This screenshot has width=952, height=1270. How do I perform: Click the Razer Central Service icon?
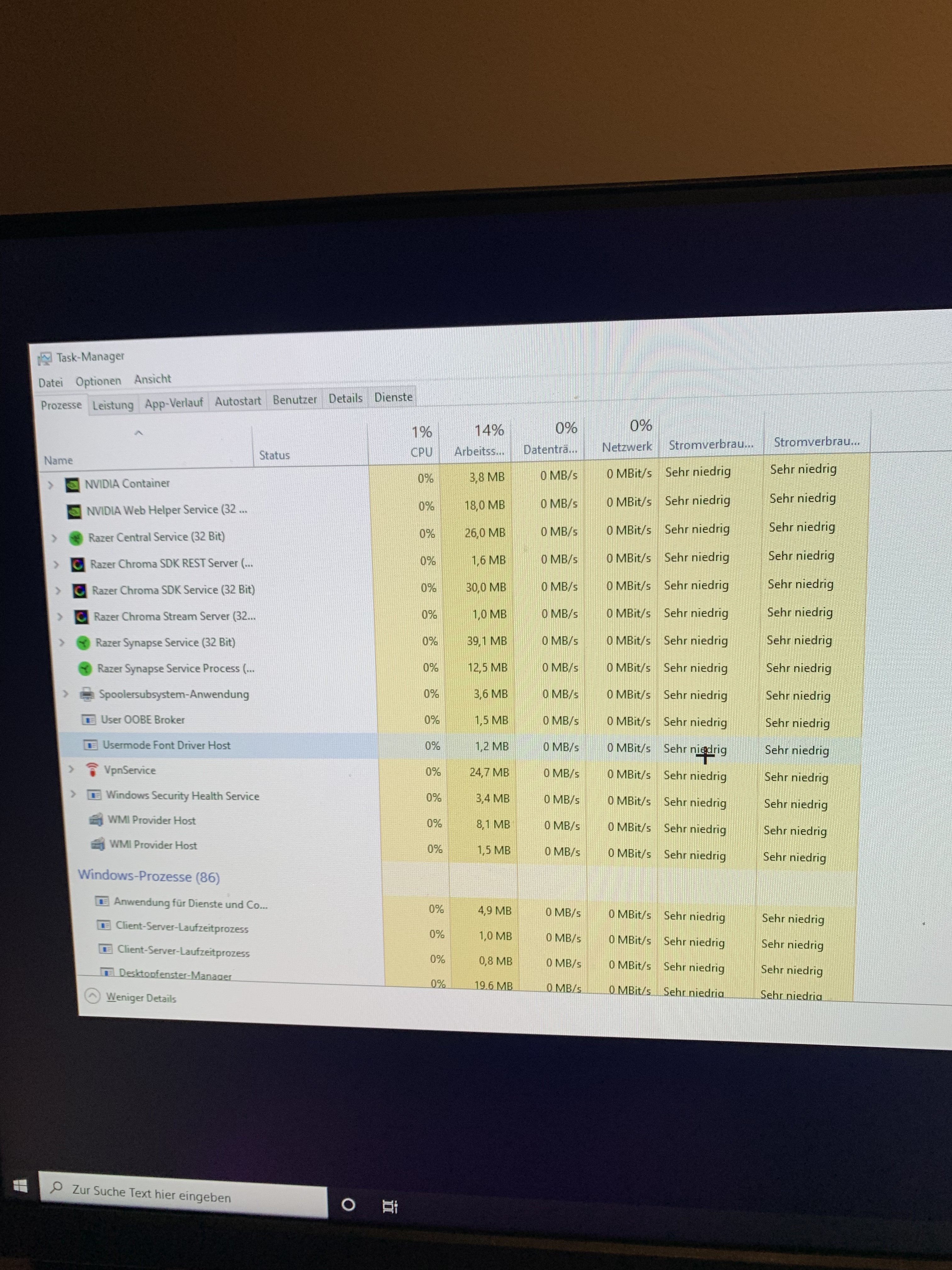tap(76, 538)
